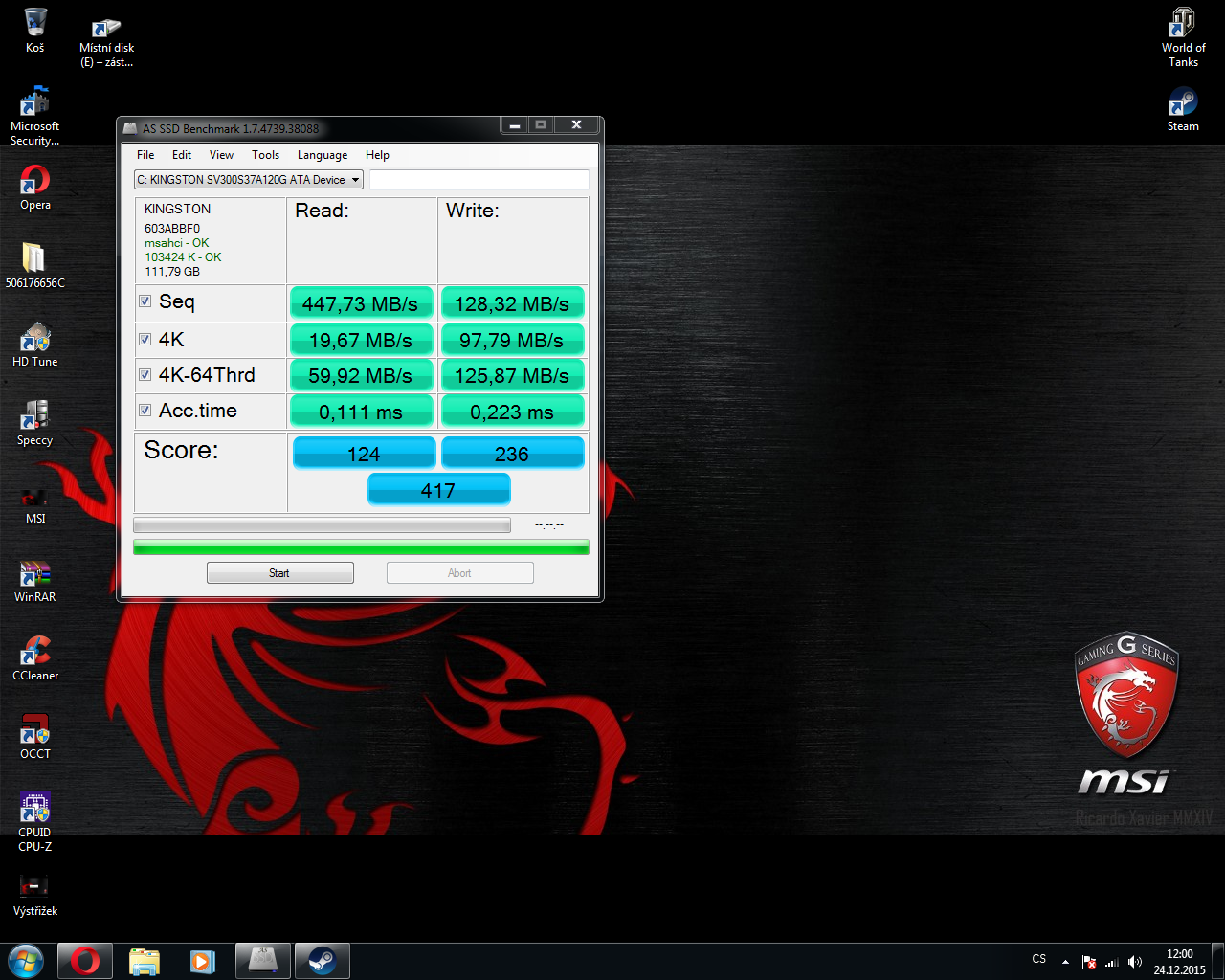The image size is (1225, 980).
Task: Launch CCleaner desktop shortcut
Action: tap(35, 657)
